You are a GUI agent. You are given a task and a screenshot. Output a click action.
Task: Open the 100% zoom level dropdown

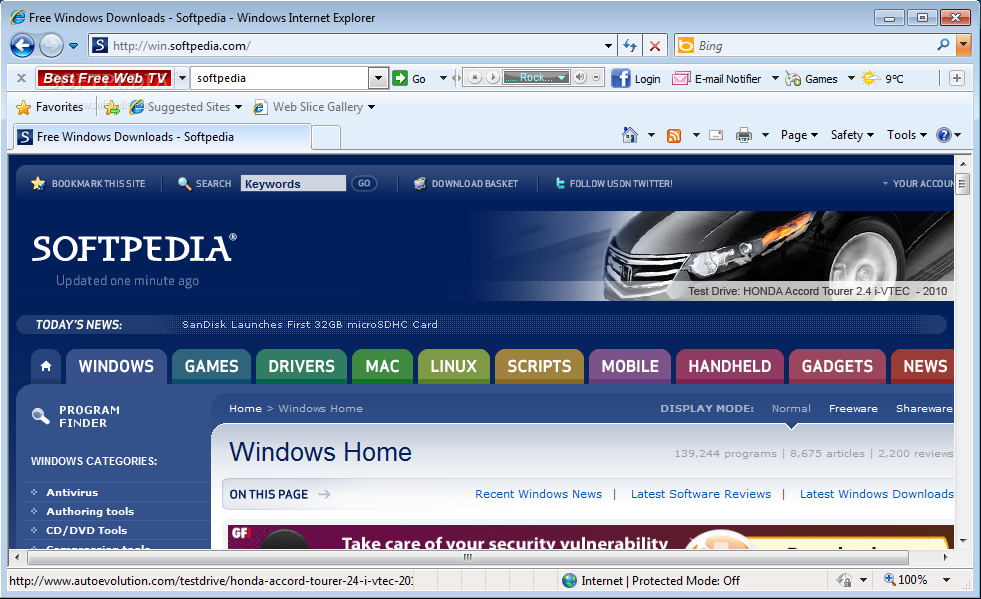pyautogui.click(x=947, y=580)
